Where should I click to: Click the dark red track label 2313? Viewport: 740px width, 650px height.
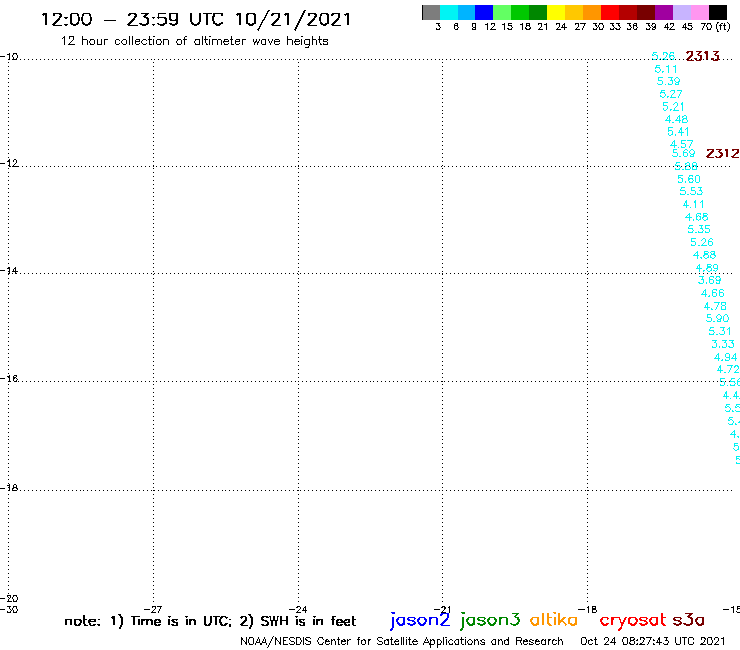click(702, 56)
